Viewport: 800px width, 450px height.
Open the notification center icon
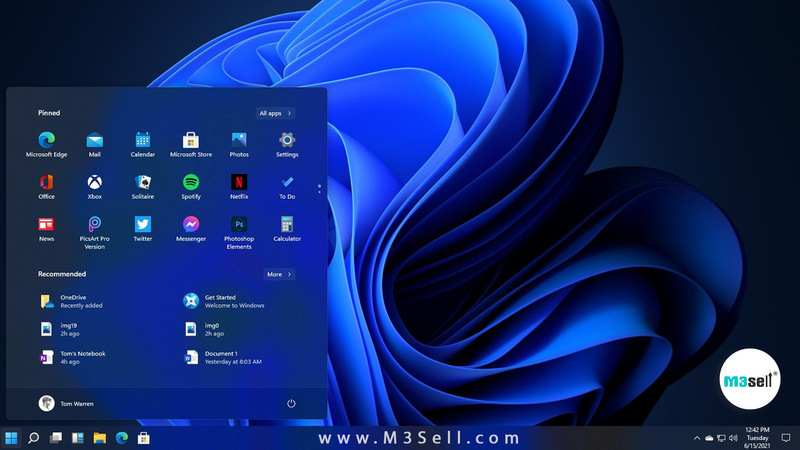click(786, 438)
